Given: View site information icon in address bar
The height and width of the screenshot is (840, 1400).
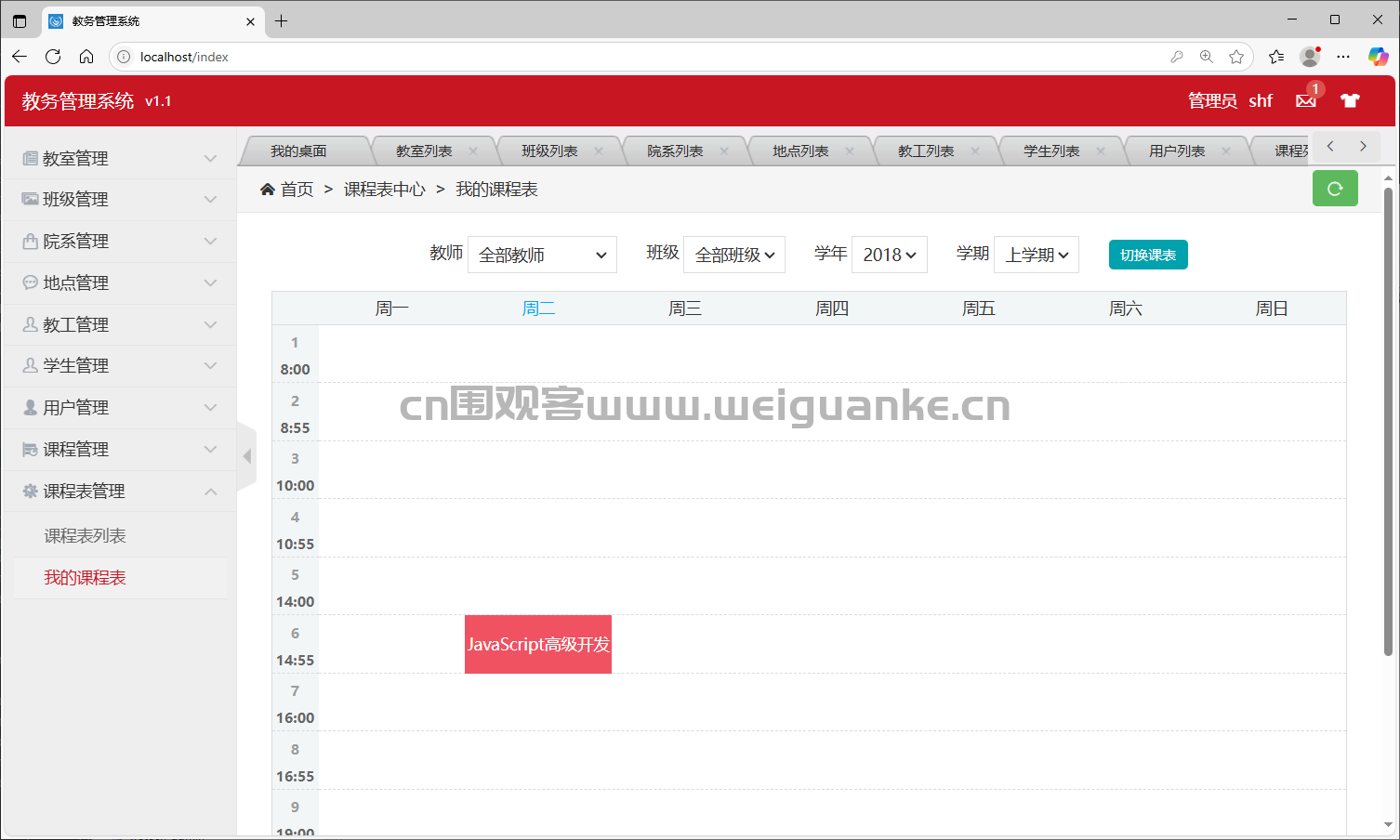Looking at the screenshot, I should click(124, 57).
